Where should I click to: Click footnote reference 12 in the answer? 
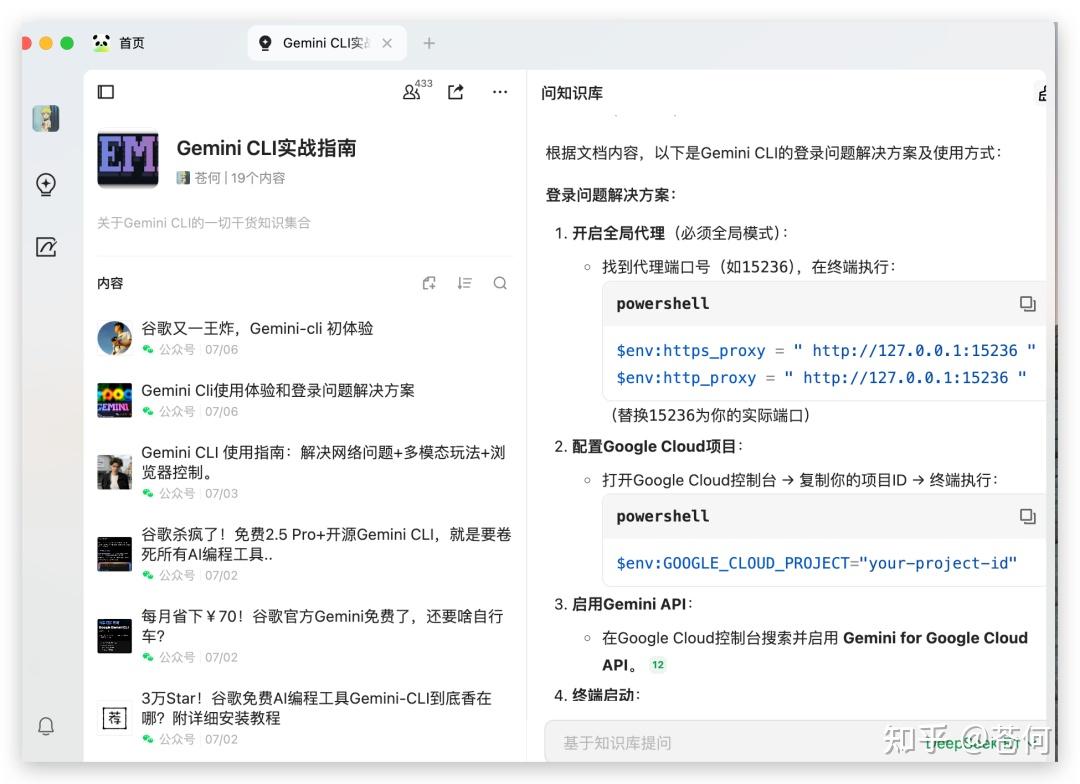657,664
